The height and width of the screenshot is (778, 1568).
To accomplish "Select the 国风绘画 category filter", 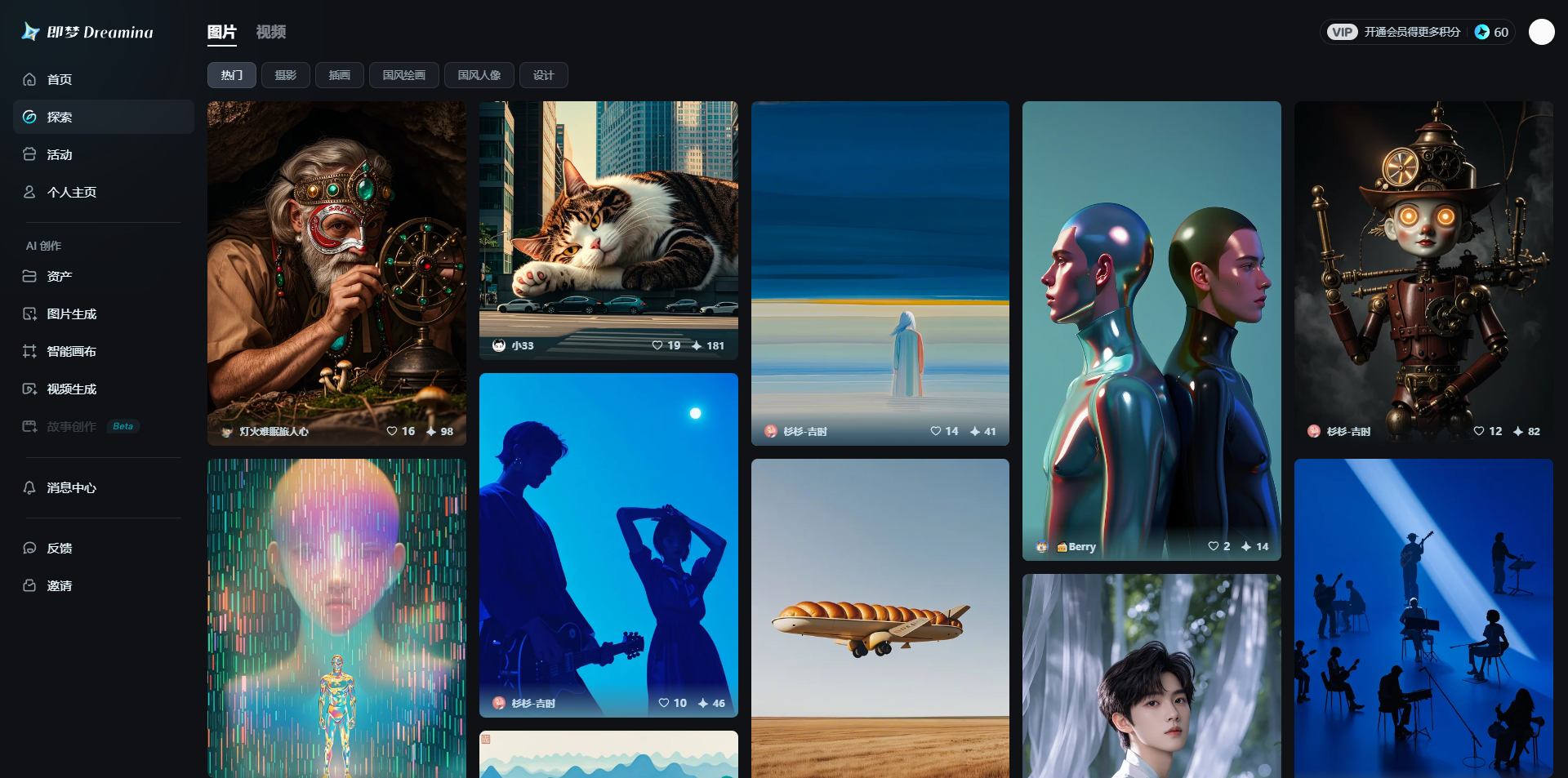I will [404, 75].
